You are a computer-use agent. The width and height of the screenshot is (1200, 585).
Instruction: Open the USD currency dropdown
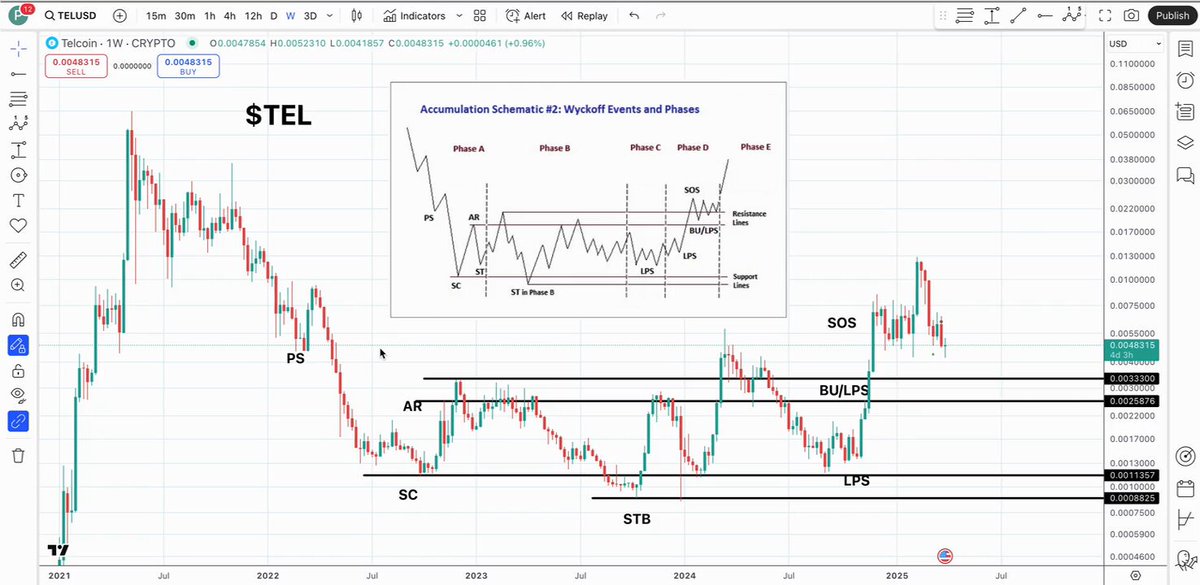tap(1135, 44)
